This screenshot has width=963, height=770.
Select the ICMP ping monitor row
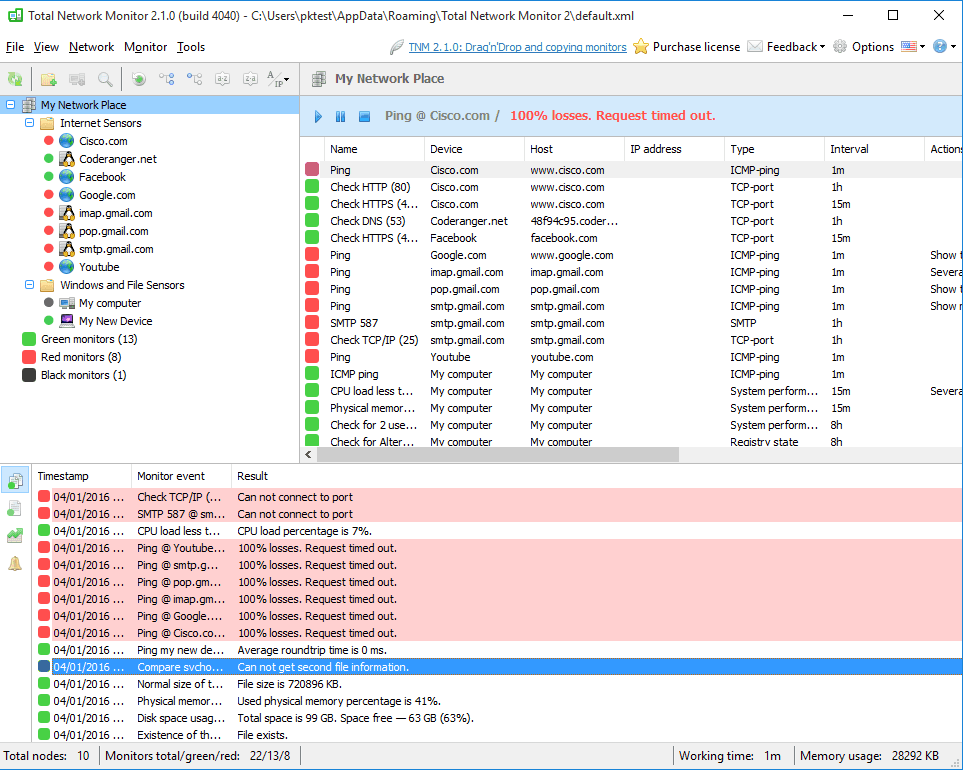pos(631,374)
